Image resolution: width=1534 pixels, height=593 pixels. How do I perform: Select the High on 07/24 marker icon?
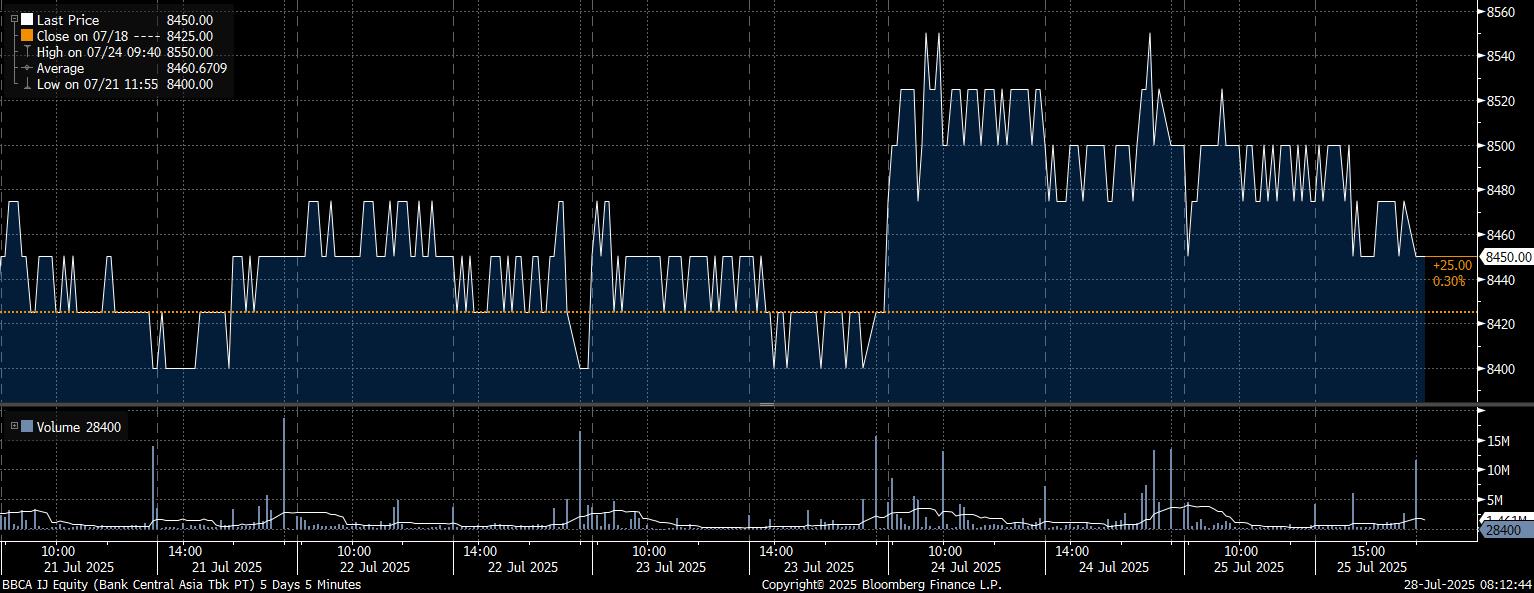pos(27,52)
